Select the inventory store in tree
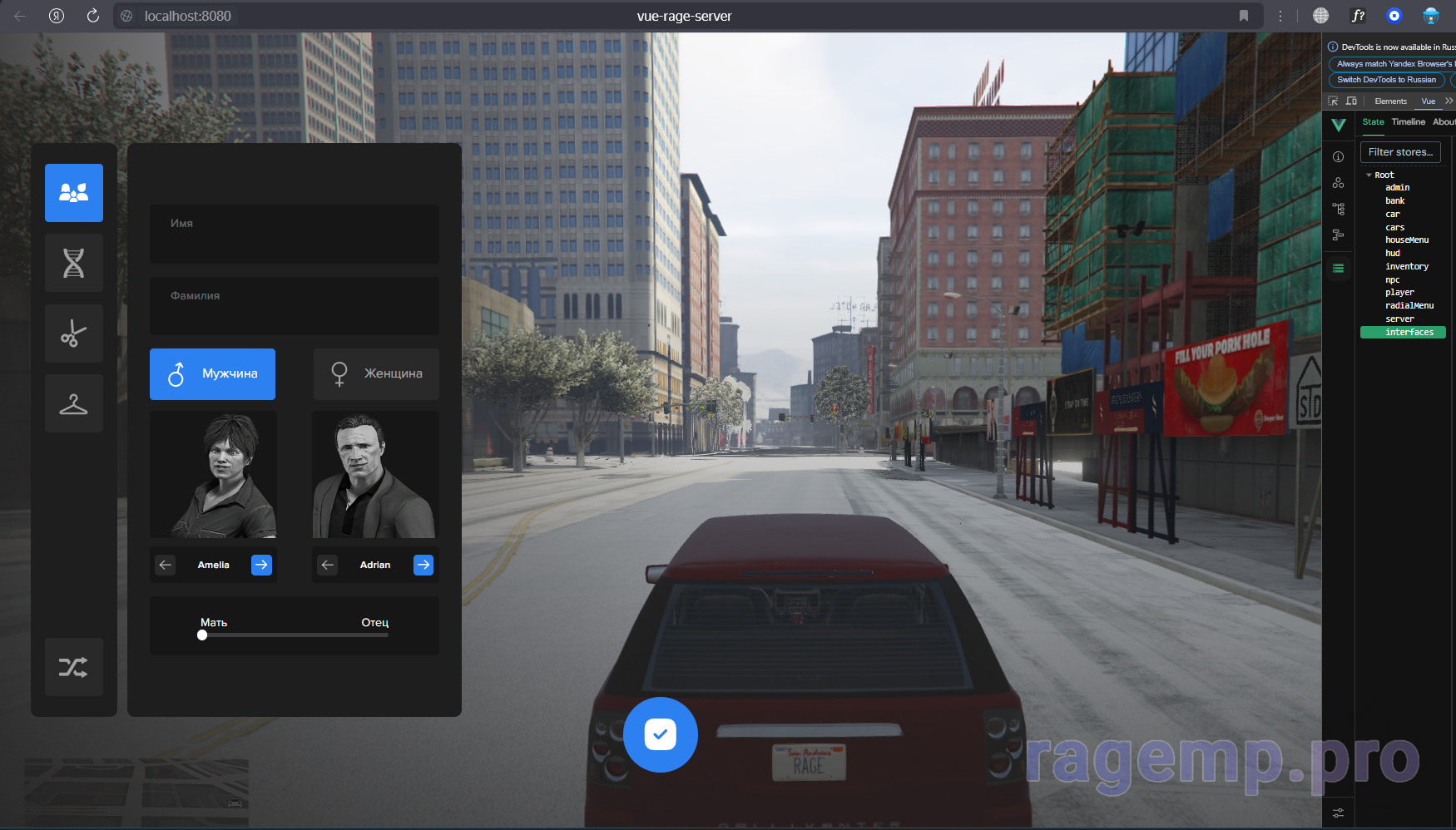Screen dimensions: 1456x830 click(1406, 267)
